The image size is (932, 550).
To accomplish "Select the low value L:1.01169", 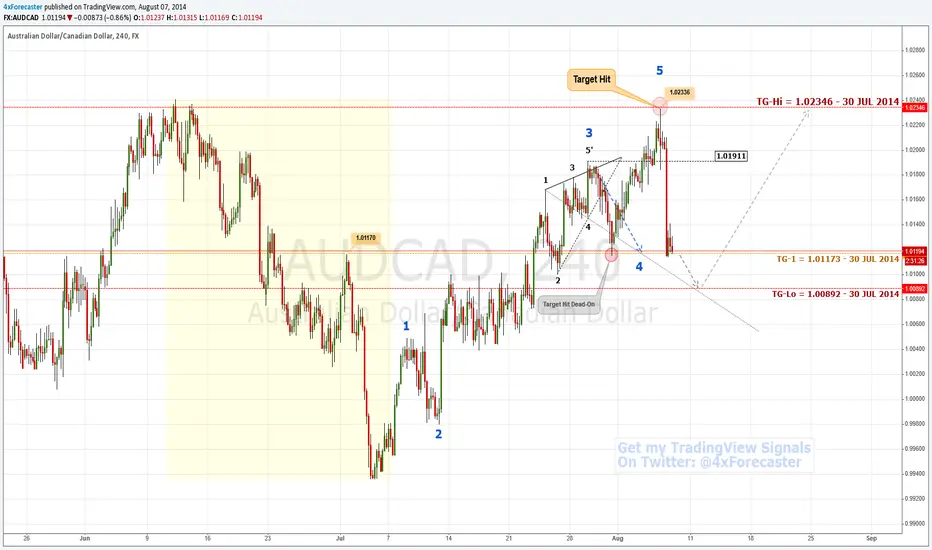I will 213,18.
